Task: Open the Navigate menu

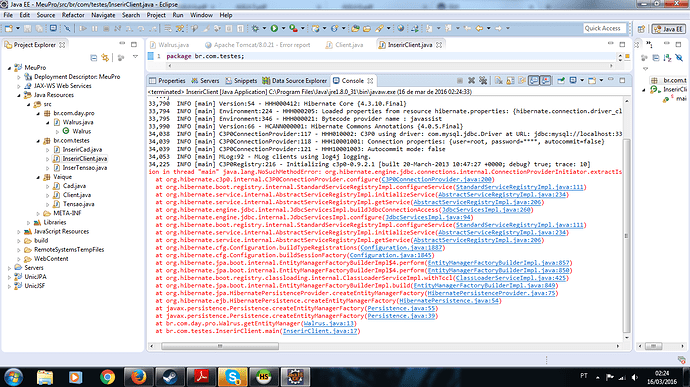Action: 103,15
